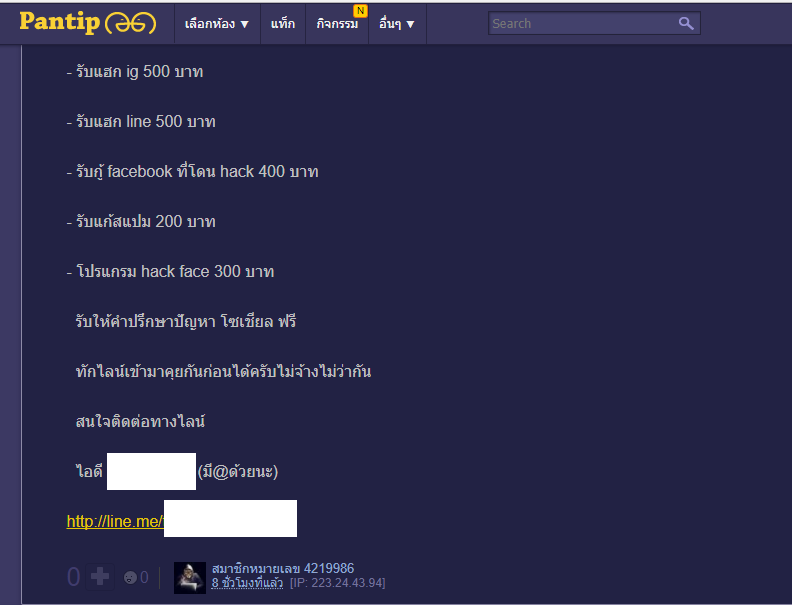
Task: Open the แท็ก menu item
Action: coord(283,24)
